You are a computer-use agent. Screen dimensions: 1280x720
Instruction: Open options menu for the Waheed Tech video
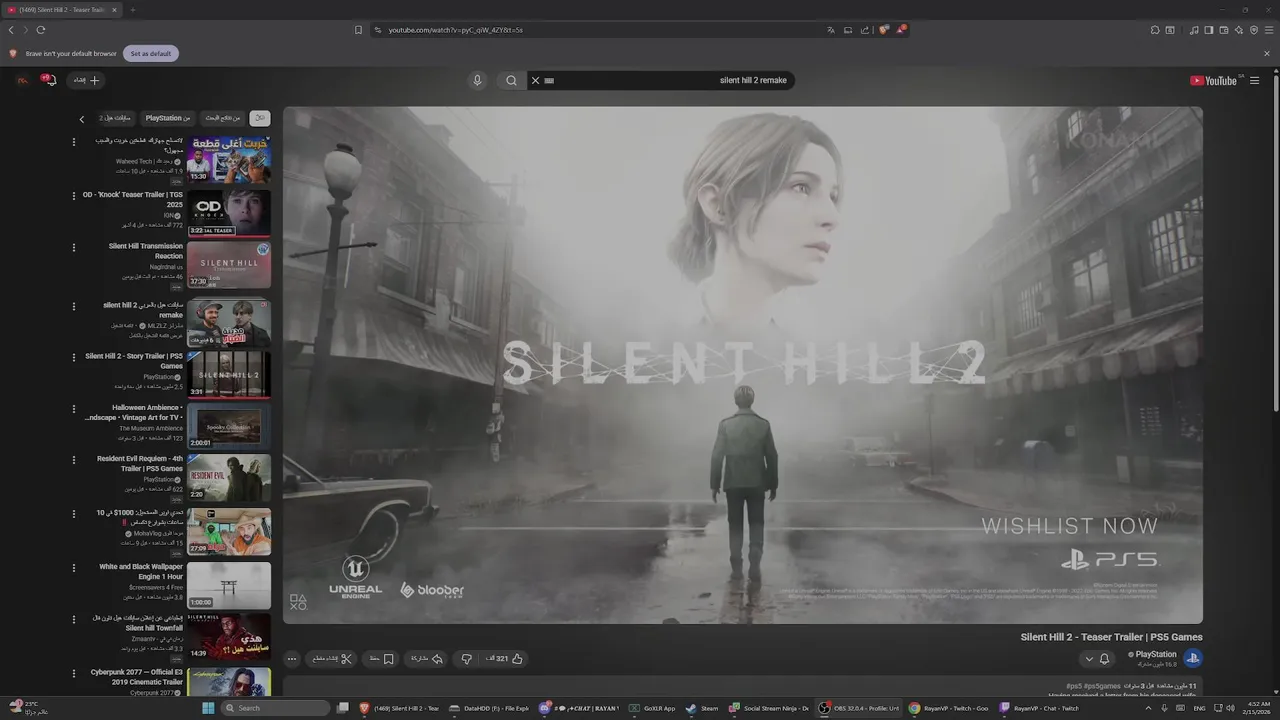click(x=73, y=142)
